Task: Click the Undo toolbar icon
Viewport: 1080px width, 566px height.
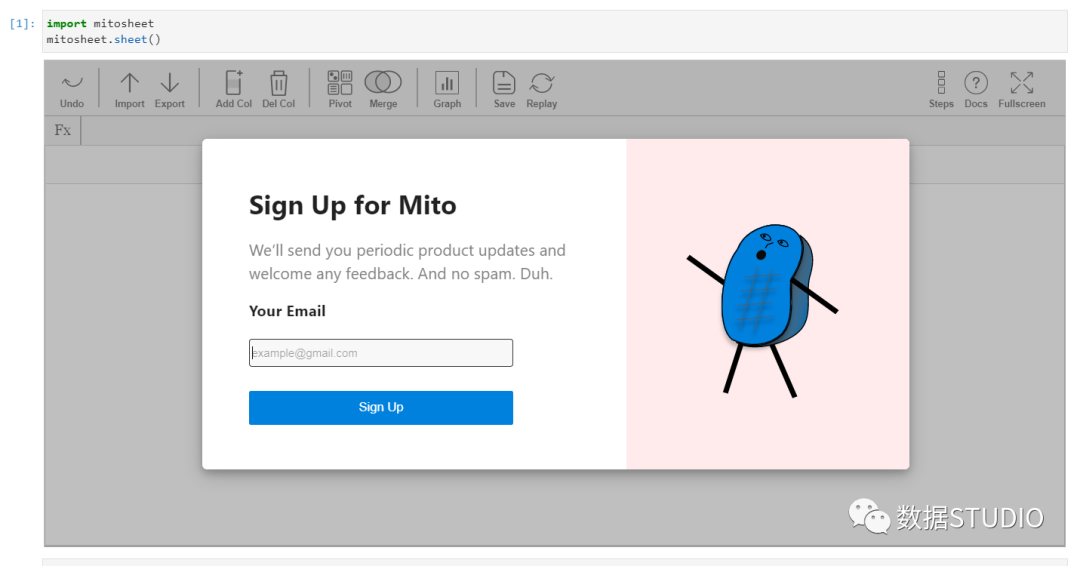Action: (72, 90)
